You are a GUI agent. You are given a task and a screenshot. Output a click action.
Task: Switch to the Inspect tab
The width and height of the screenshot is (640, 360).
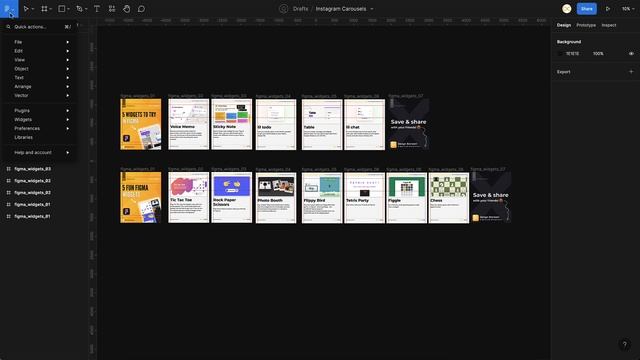pyautogui.click(x=609, y=25)
